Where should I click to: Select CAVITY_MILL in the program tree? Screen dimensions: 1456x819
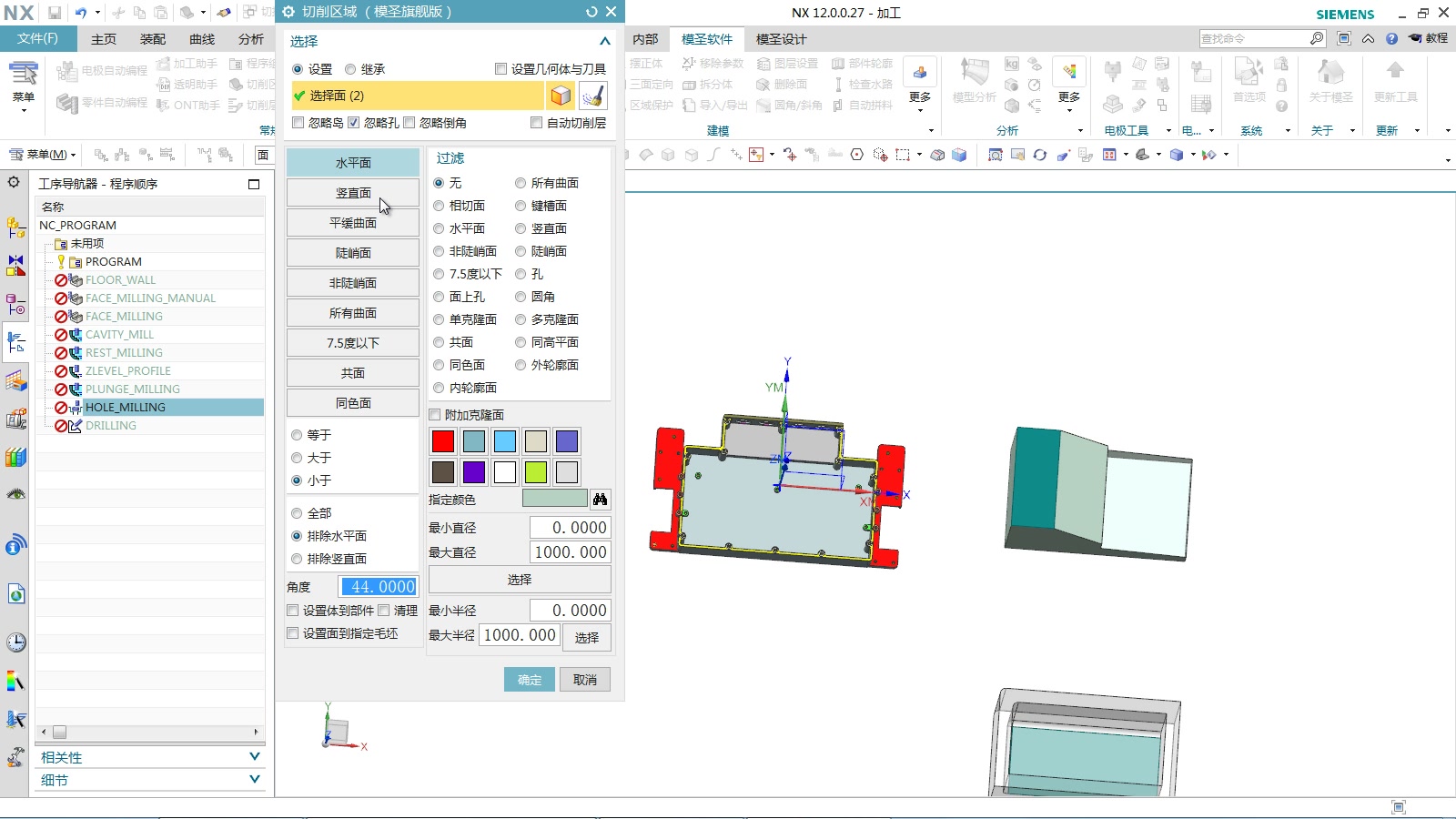tap(119, 335)
